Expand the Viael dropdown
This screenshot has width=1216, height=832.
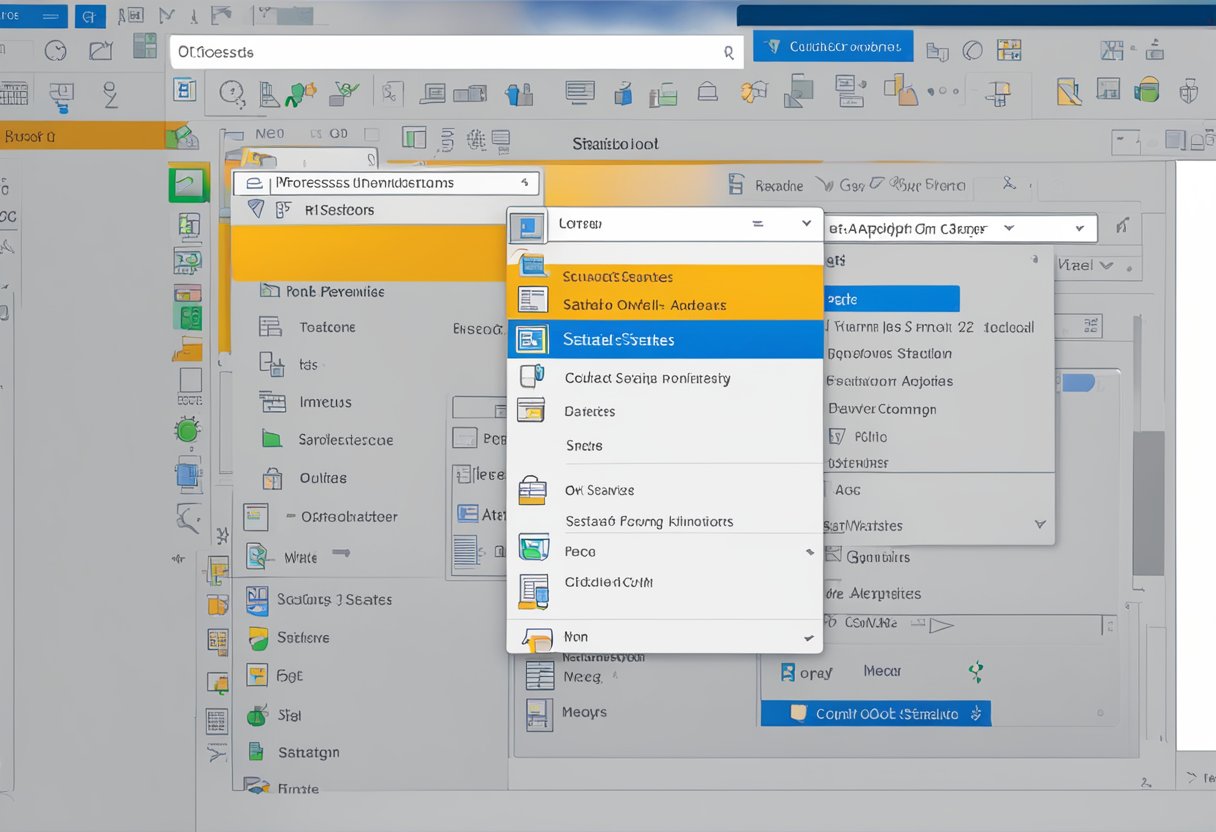[1105, 265]
